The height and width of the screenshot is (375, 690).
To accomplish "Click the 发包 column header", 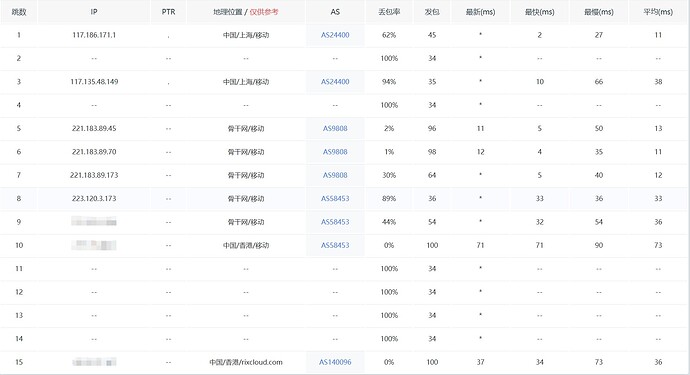I will click(432, 12).
